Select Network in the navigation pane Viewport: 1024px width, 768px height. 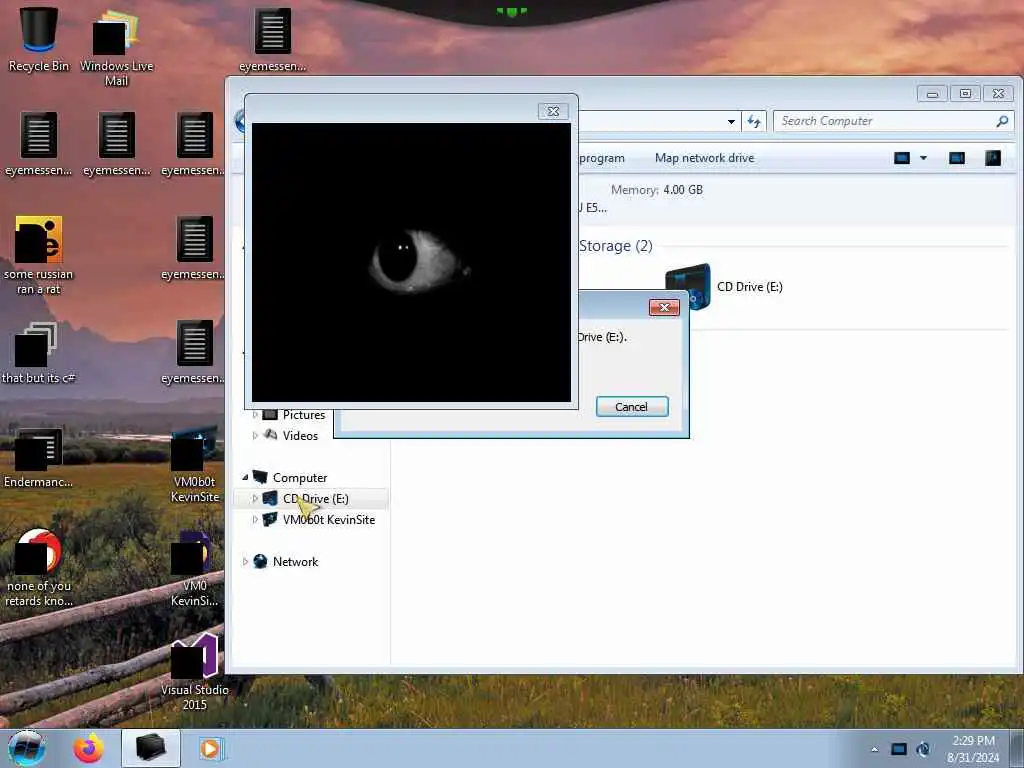pos(295,562)
